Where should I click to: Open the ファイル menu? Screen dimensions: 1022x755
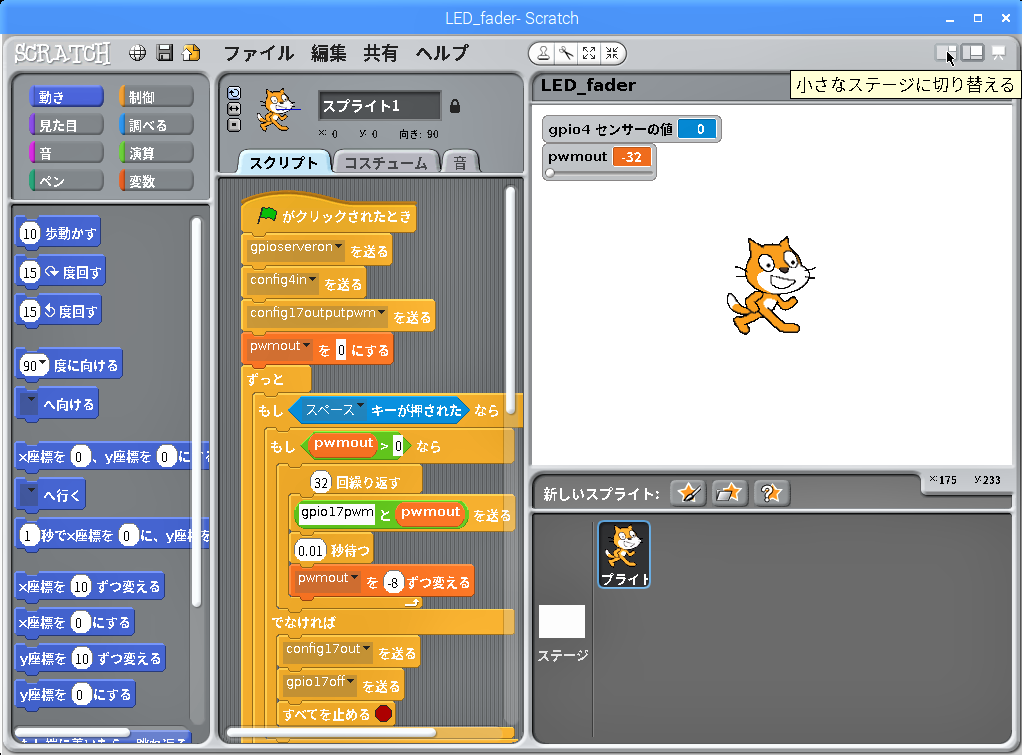pyautogui.click(x=259, y=53)
